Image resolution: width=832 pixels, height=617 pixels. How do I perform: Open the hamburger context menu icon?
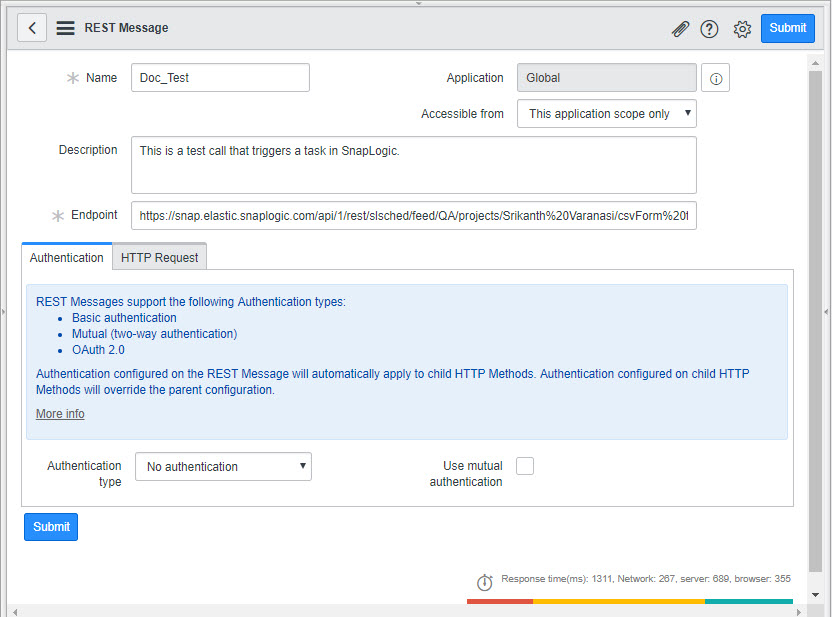[x=66, y=28]
